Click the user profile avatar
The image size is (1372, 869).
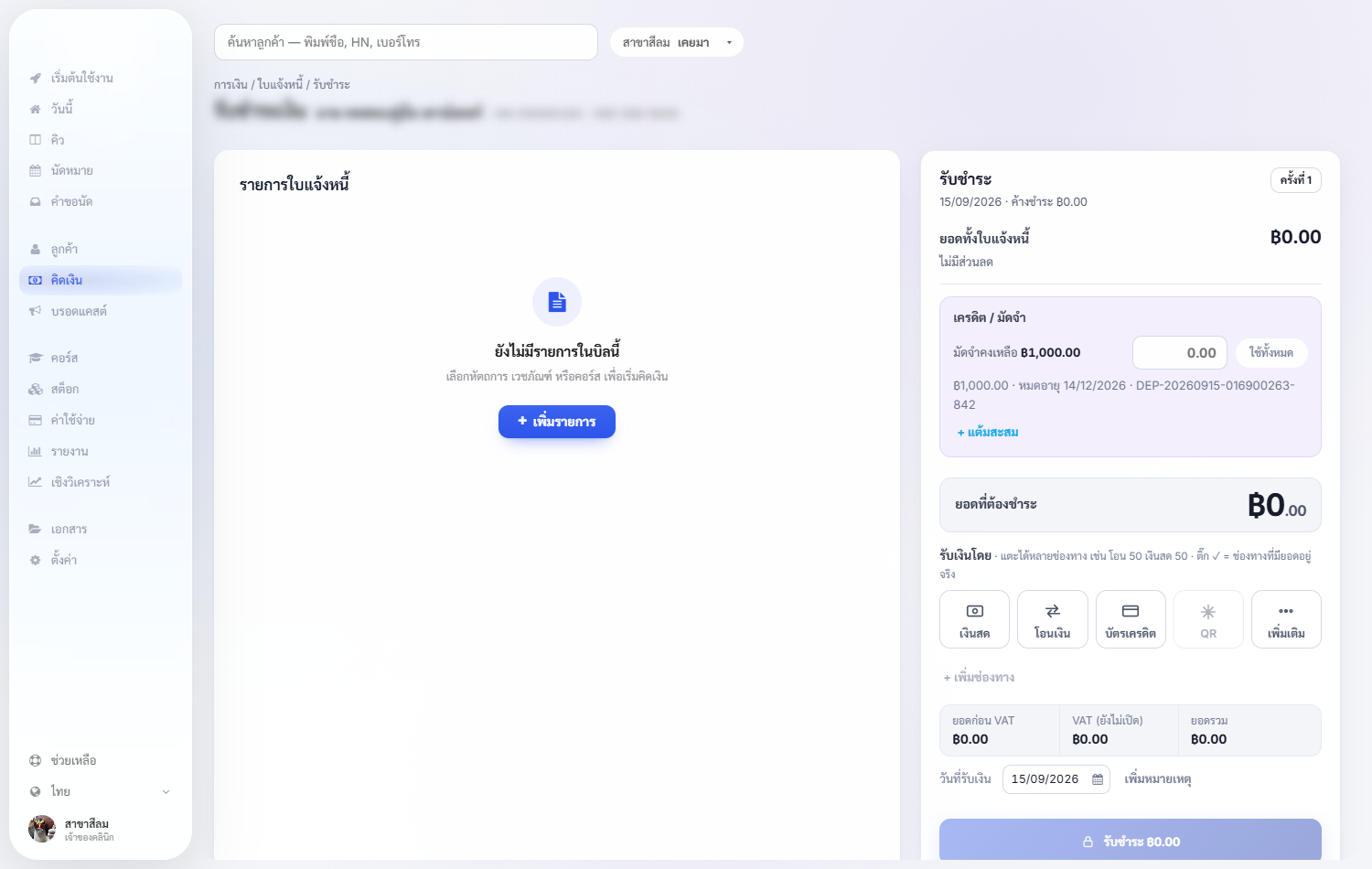[42, 829]
